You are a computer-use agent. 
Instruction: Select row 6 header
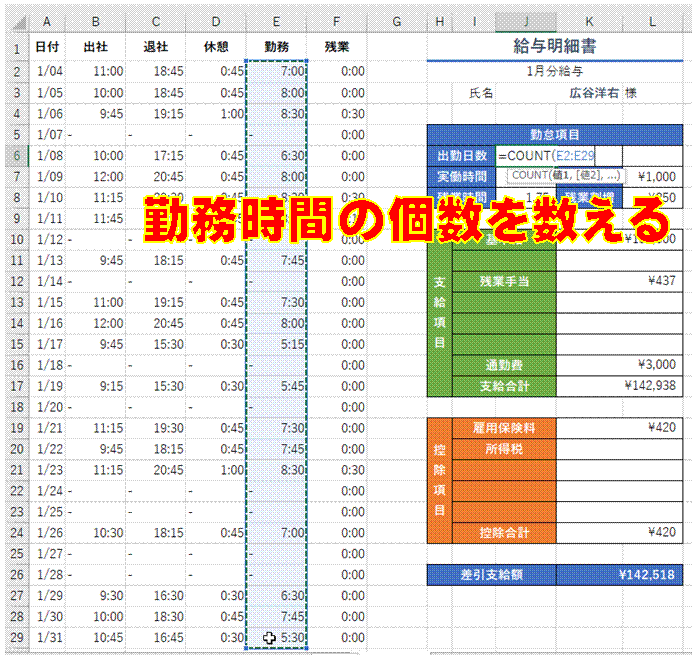click(x=17, y=156)
